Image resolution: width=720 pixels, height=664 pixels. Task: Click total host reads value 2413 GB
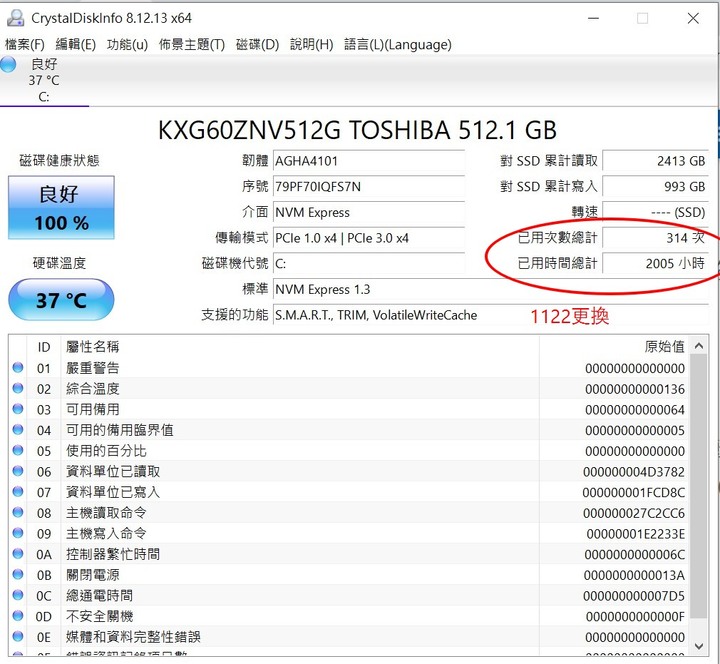[x=655, y=161]
